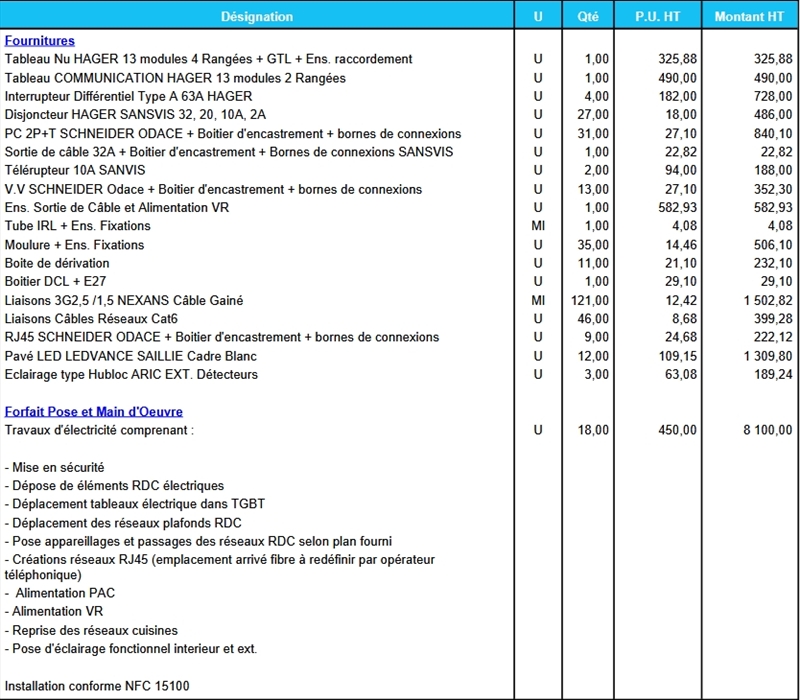Select PC 2P+T SCHNEIDER ODACE line
The height and width of the screenshot is (700, 800).
tap(233, 134)
